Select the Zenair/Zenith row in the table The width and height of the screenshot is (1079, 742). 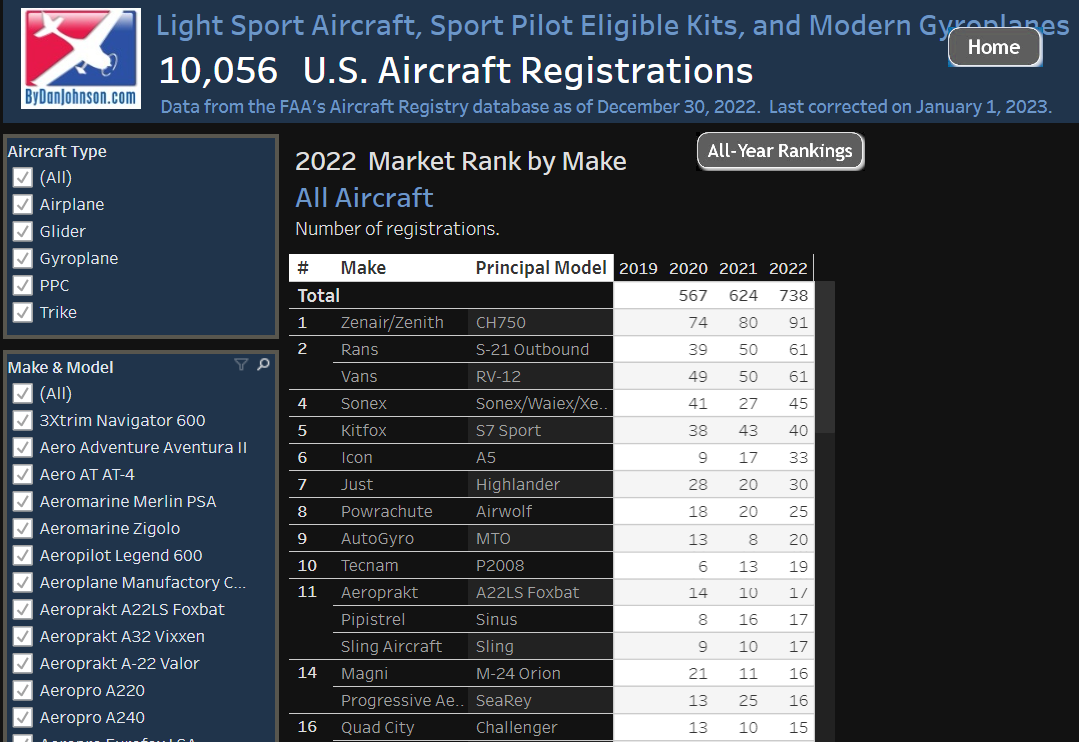(379, 323)
